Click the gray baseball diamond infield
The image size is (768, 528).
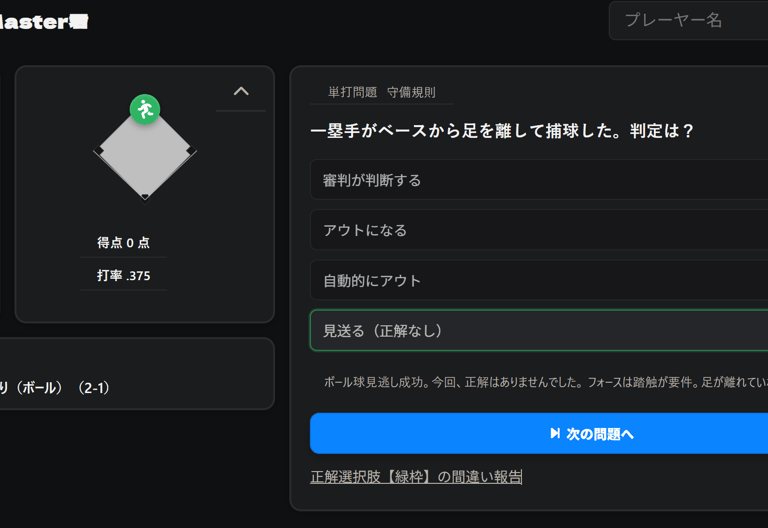point(145,155)
